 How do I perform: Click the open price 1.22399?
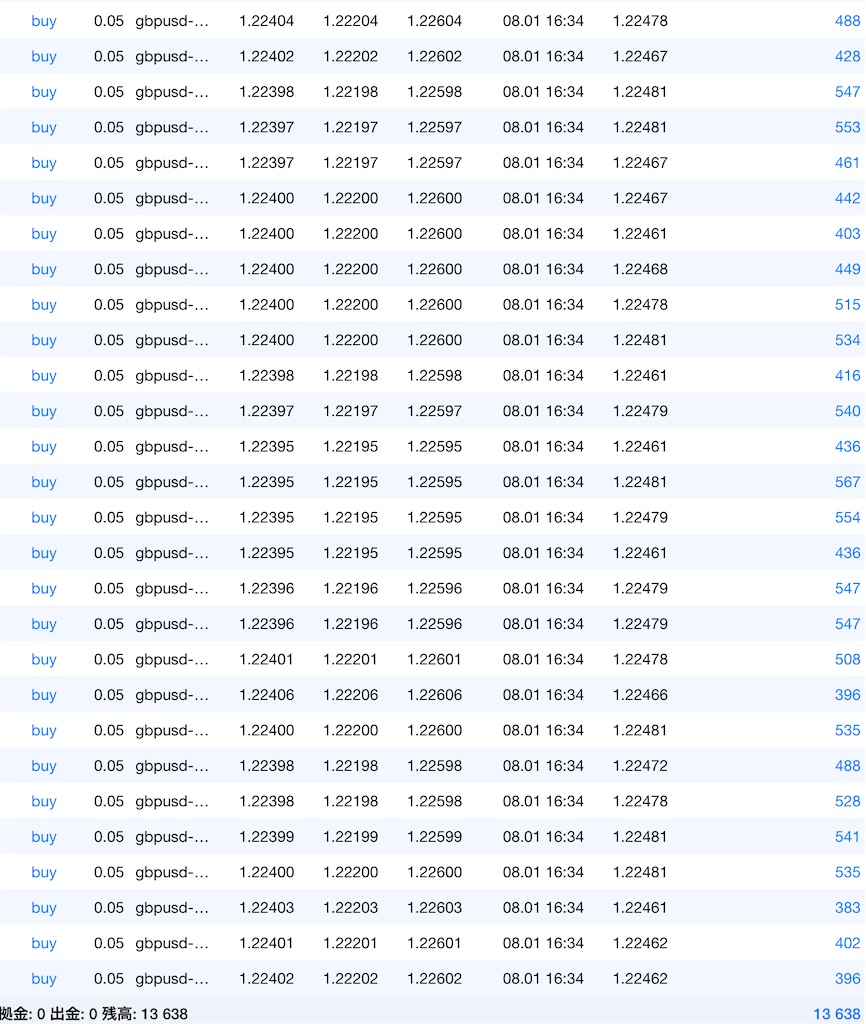(266, 837)
